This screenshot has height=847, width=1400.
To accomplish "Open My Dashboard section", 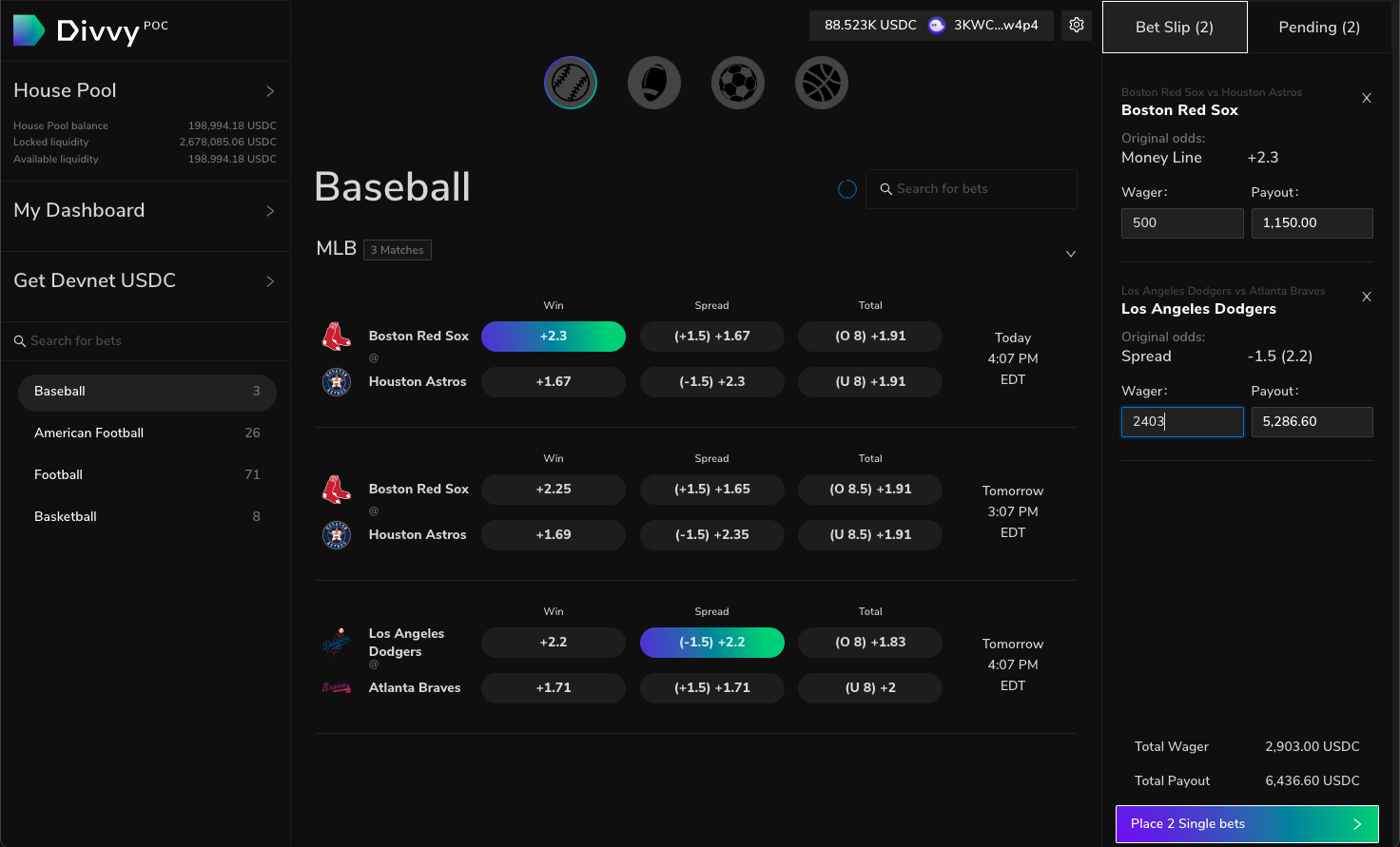I will tap(146, 211).
